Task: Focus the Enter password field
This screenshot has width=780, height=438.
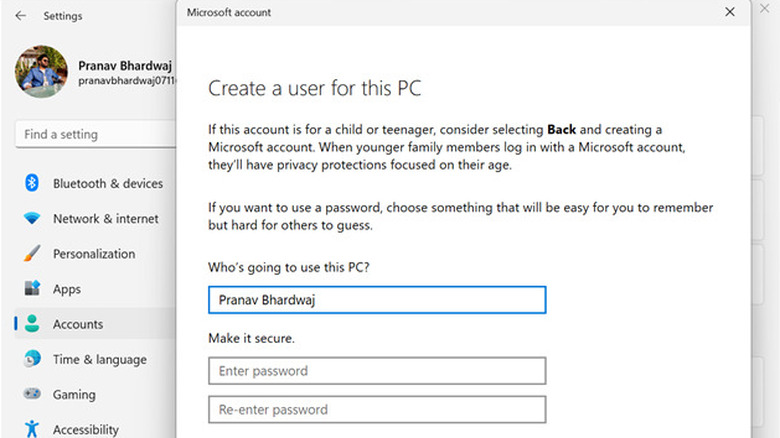Action: point(377,371)
